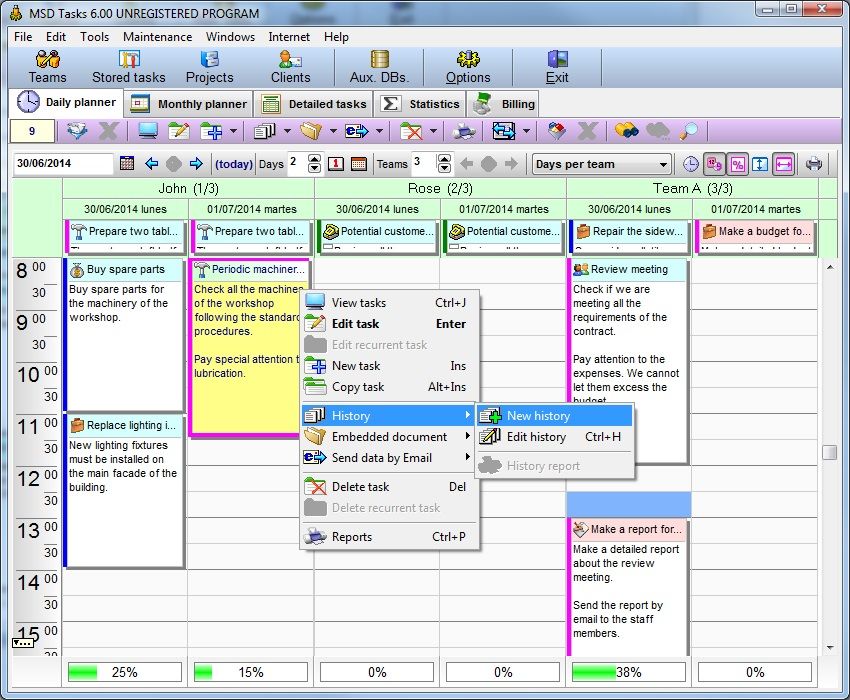Viewport: 850px width, 700px height.
Task: Click the view tasks monitor icon
Action: [x=148, y=131]
